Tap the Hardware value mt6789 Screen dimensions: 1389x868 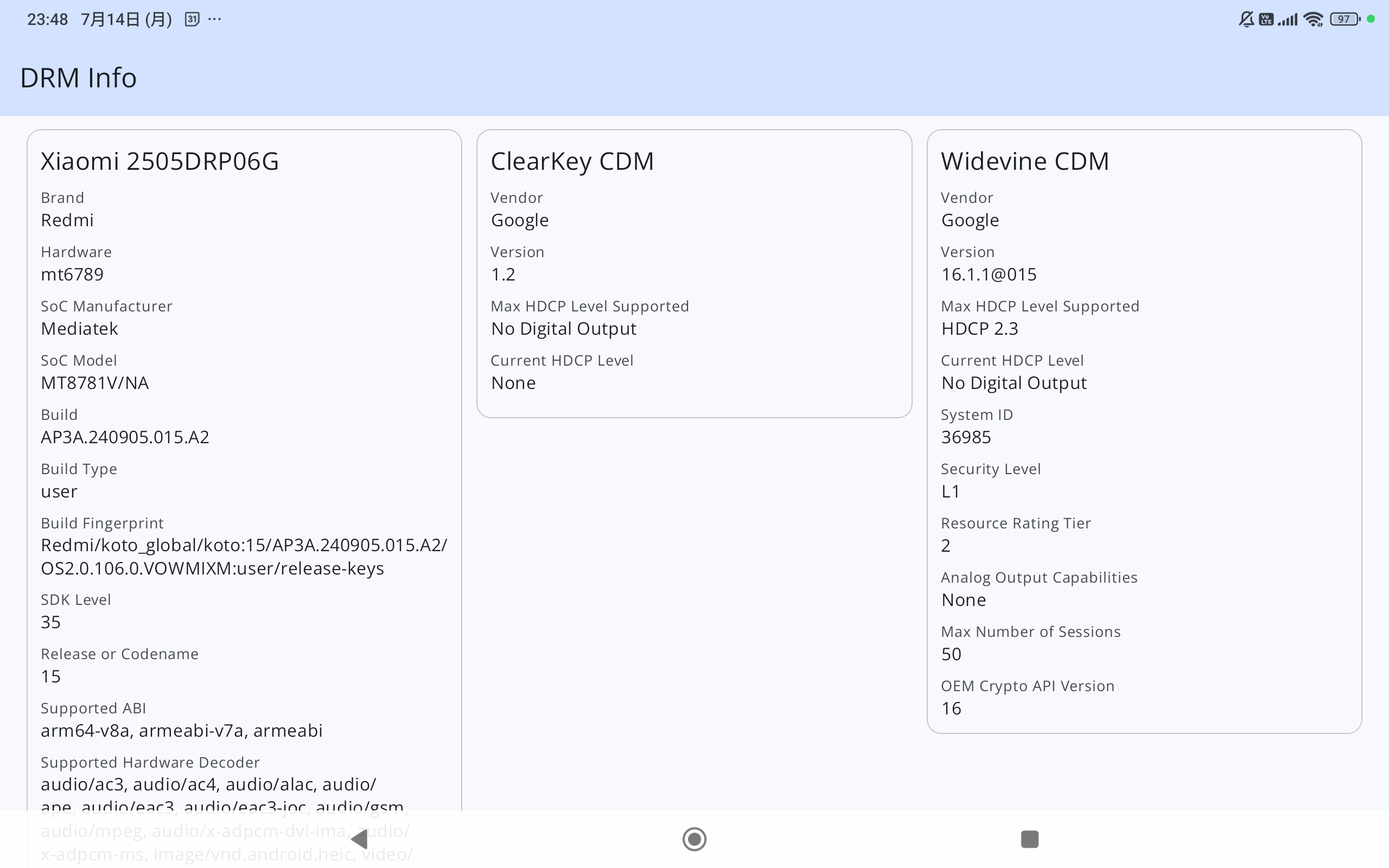72,275
